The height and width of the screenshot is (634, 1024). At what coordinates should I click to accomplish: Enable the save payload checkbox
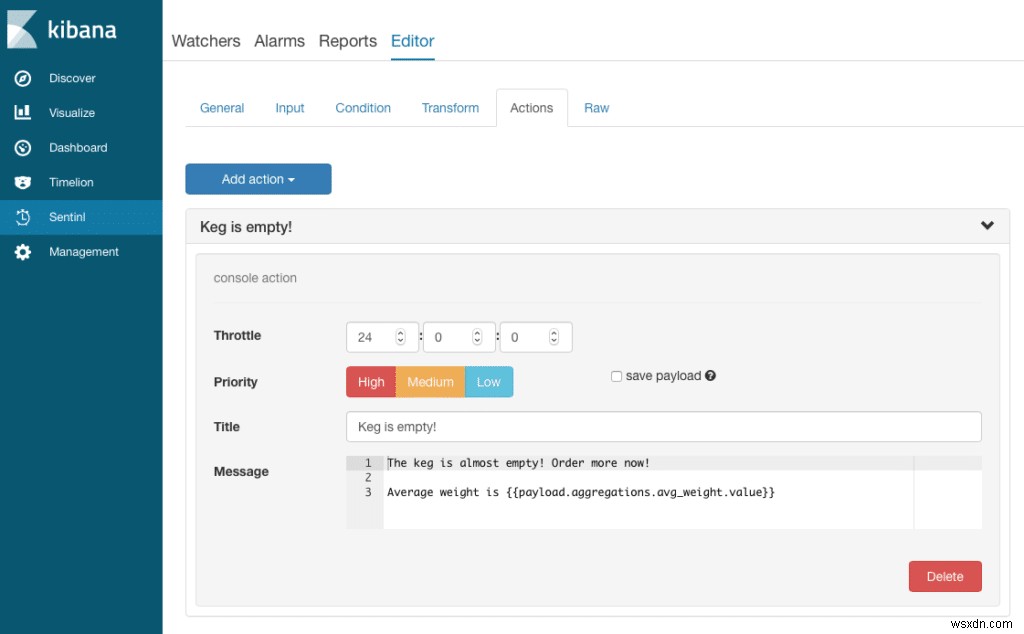pos(617,375)
